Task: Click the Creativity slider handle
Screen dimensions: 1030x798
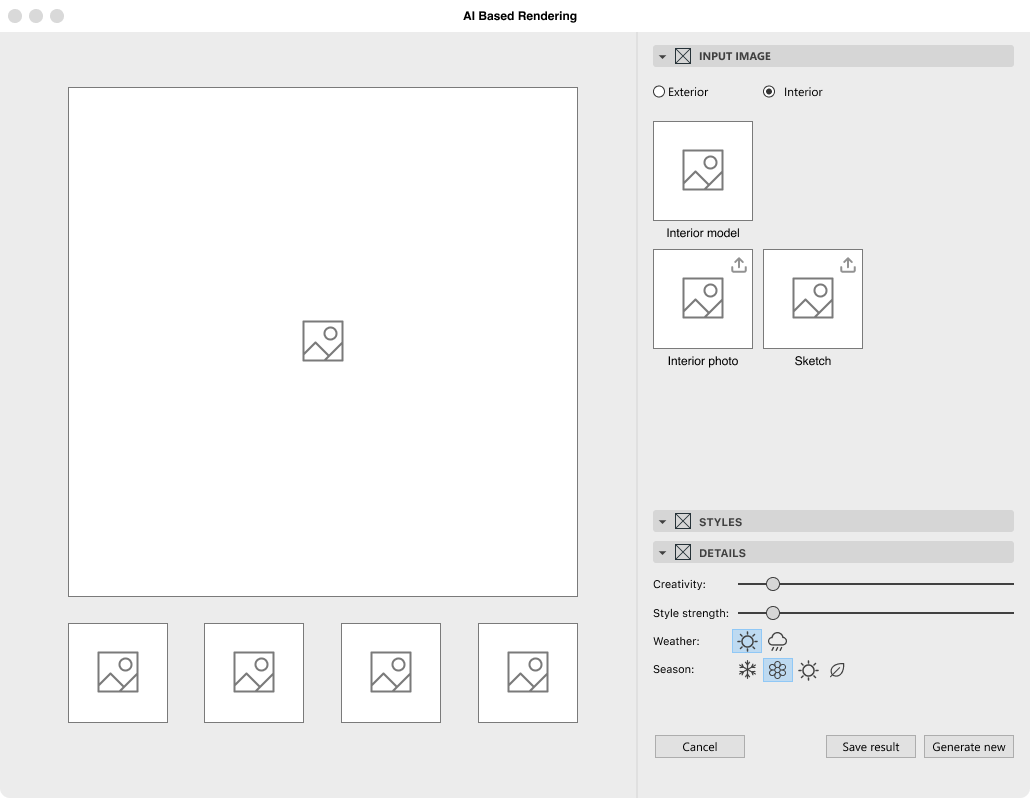Action: click(x=773, y=584)
